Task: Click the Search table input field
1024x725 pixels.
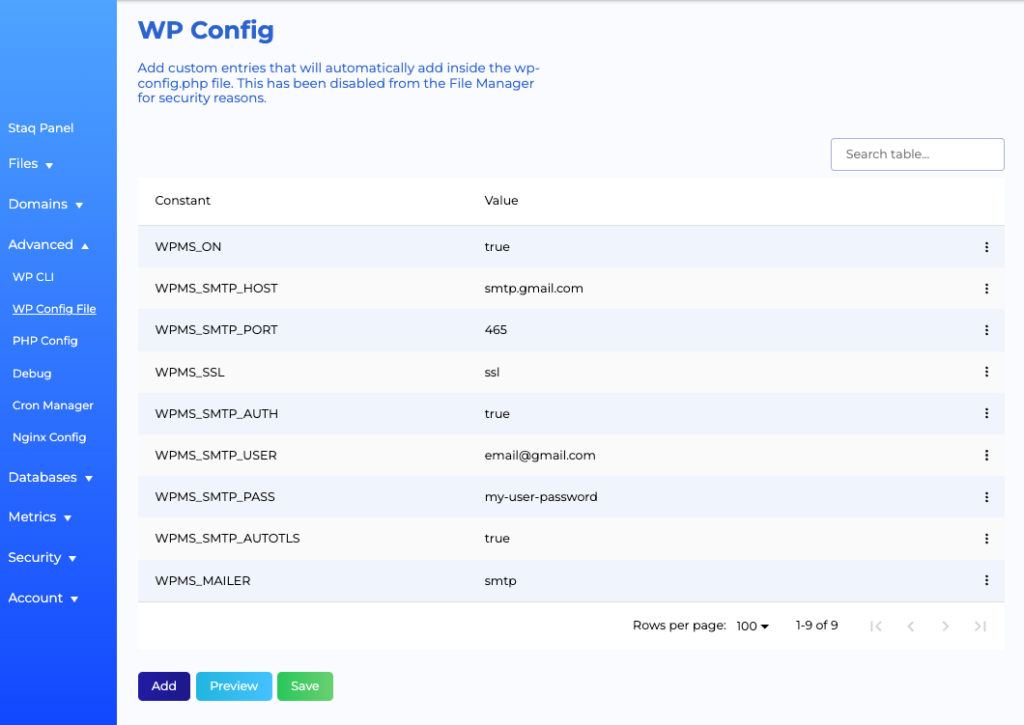Action: click(917, 154)
